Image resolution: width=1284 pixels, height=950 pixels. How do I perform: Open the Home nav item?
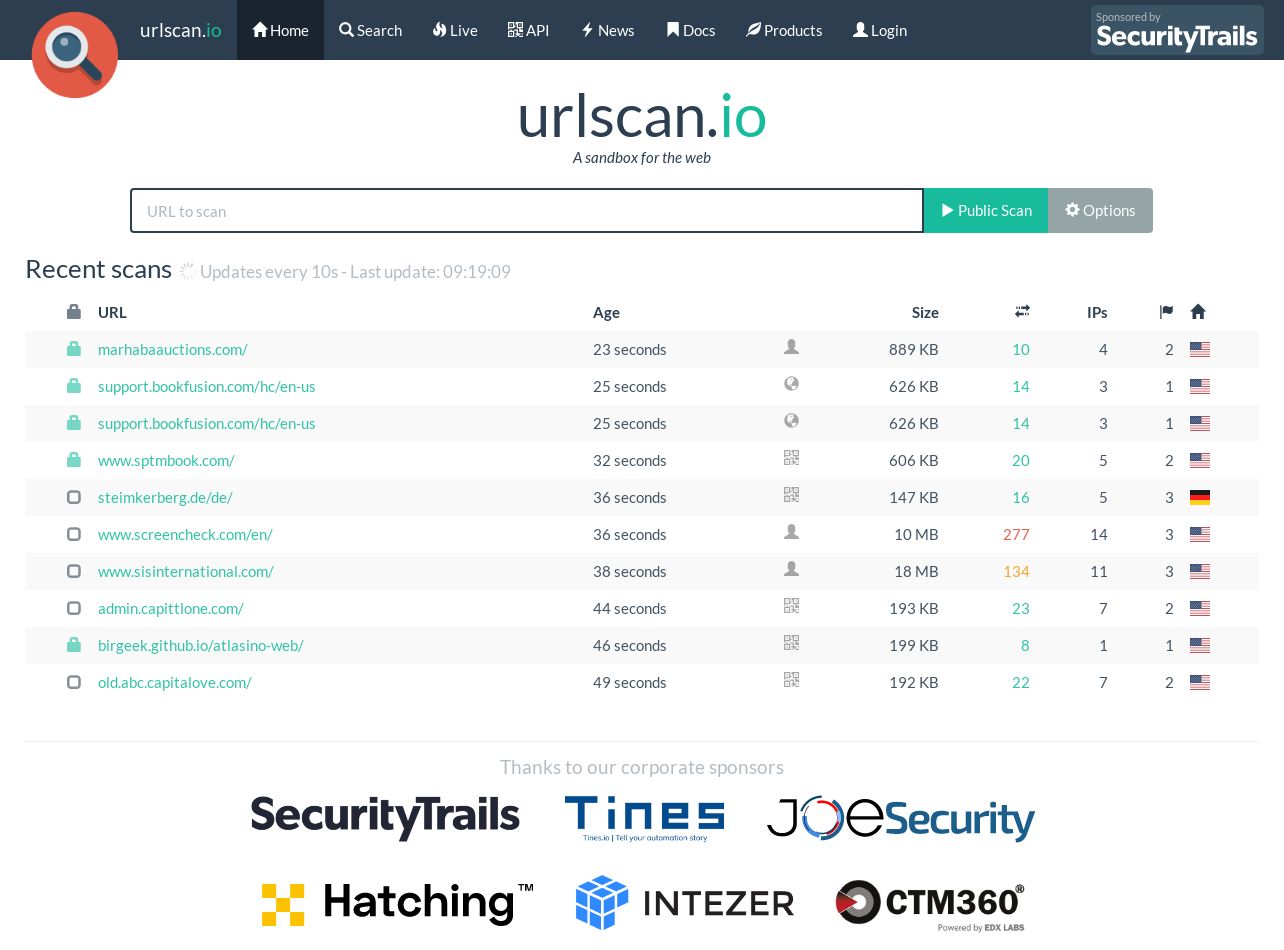click(280, 30)
